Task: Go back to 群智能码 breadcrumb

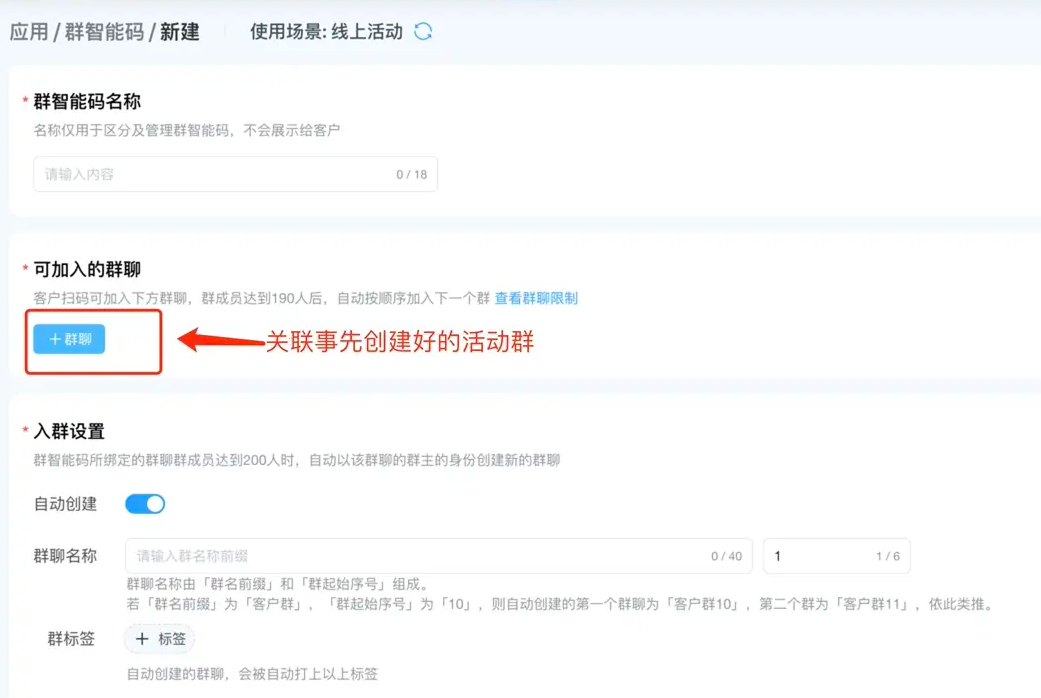Action: [104, 32]
